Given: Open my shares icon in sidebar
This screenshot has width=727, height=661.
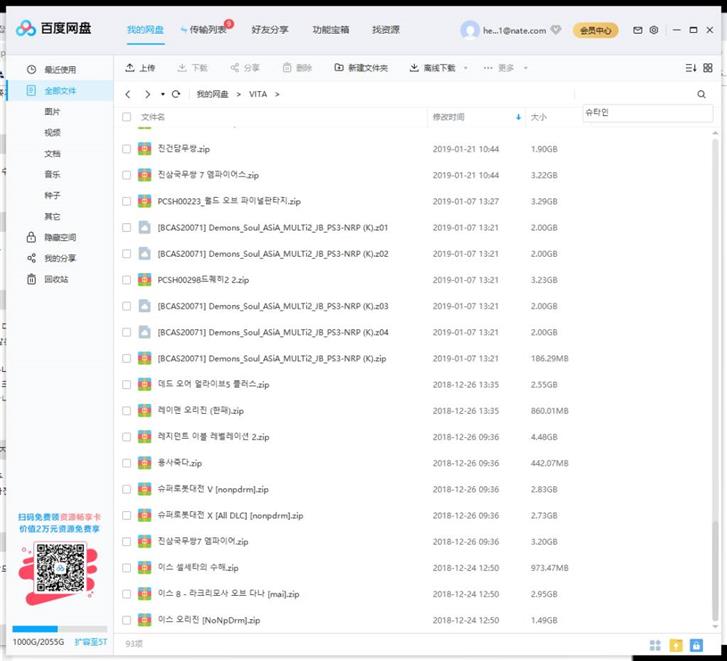Looking at the screenshot, I should click(31, 258).
